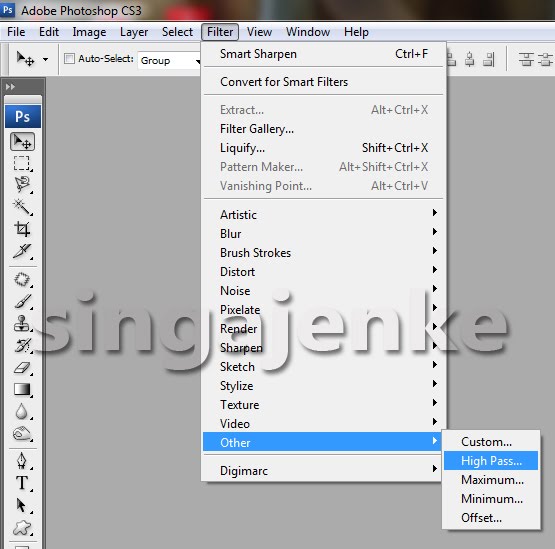Select the Magic Wand tool
This screenshot has height=549, width=555.
click(x=22, y=207)
